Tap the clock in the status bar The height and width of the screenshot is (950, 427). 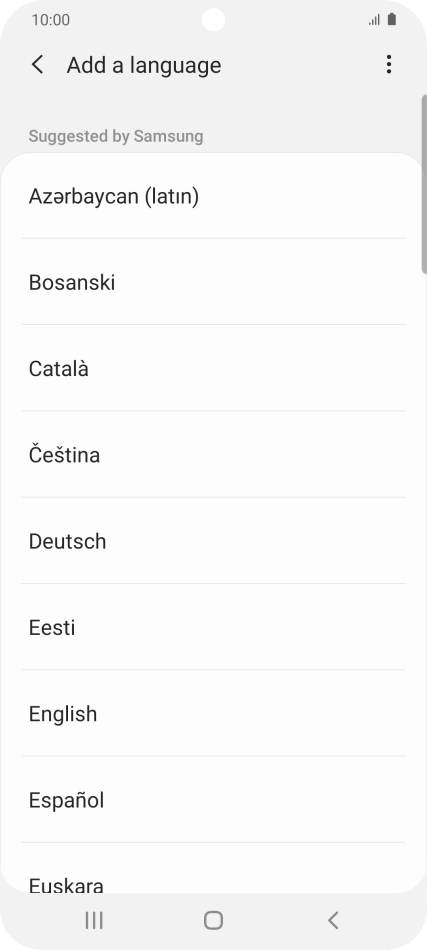pos(51,20)
